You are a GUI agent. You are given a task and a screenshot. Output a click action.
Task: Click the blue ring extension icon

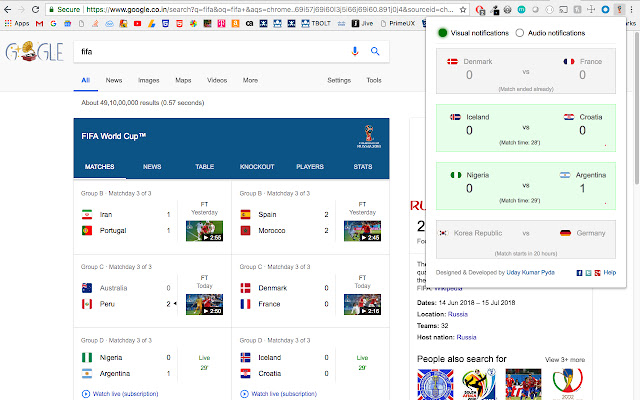pos(605,9)
